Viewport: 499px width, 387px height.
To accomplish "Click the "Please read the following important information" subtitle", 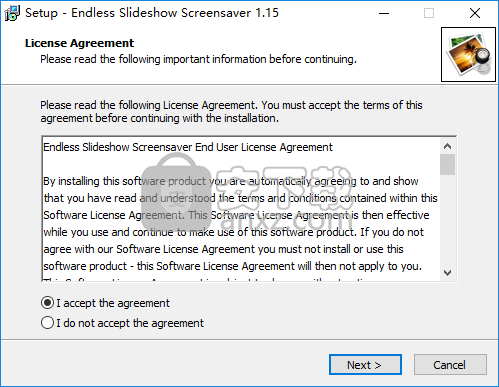I will pyautogui.click(x=198, y=59).
